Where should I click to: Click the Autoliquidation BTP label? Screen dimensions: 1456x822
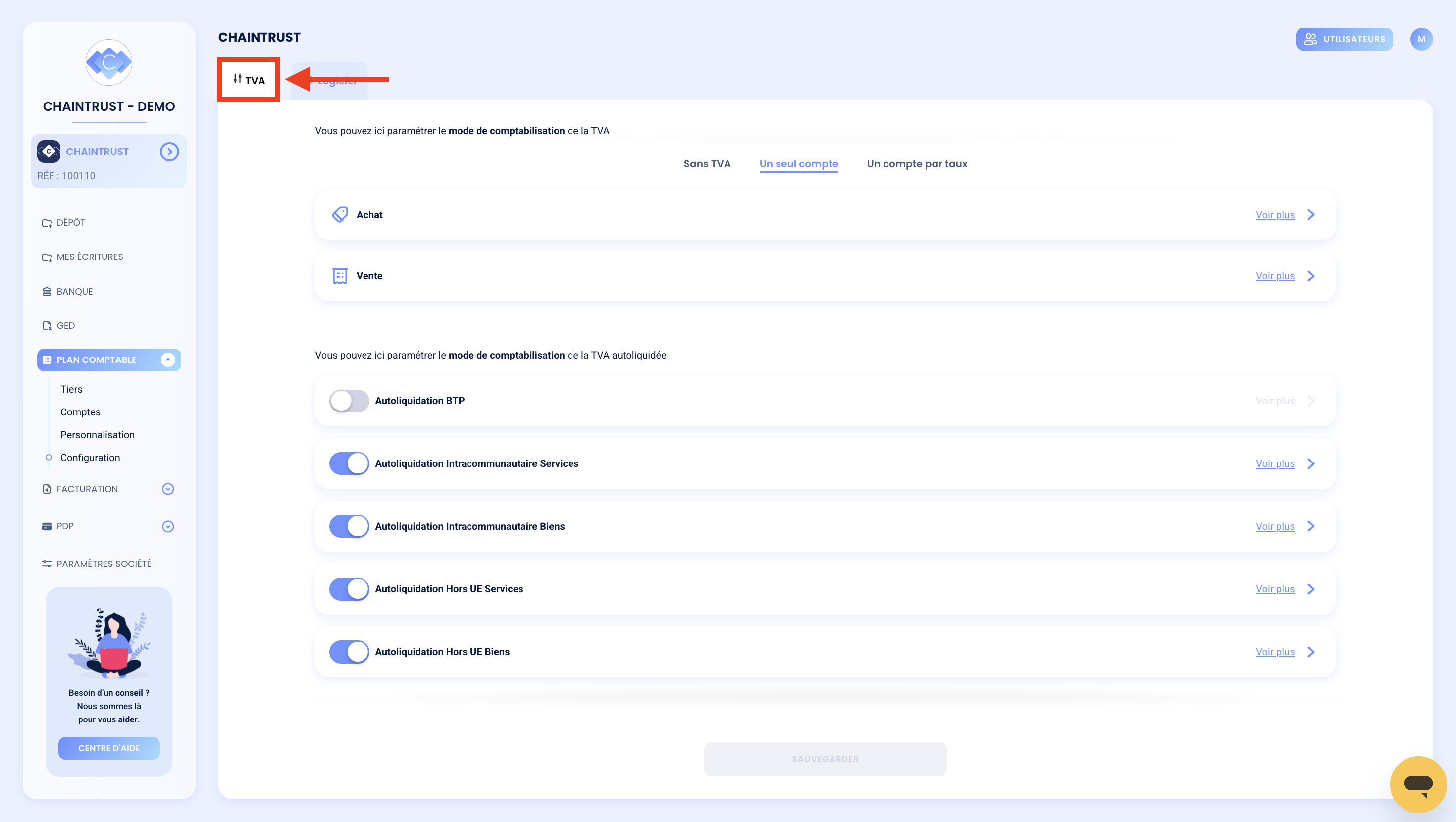[x=420, y=401]
